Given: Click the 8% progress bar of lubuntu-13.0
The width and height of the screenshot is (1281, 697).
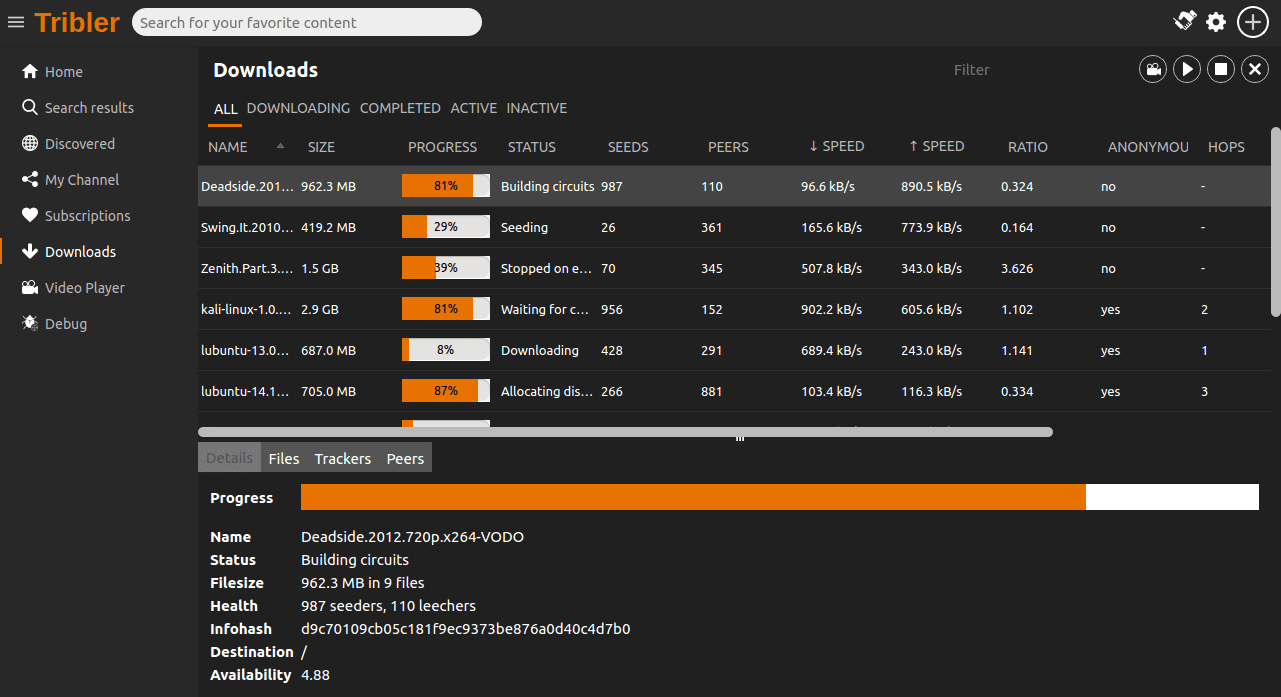Looking at the screenshot, I should point(446,350).
